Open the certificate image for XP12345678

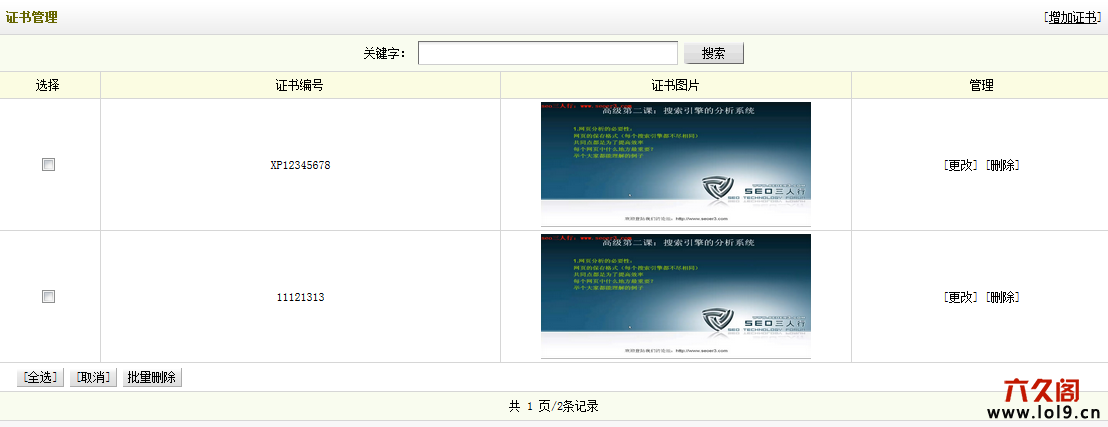[675, 164]
